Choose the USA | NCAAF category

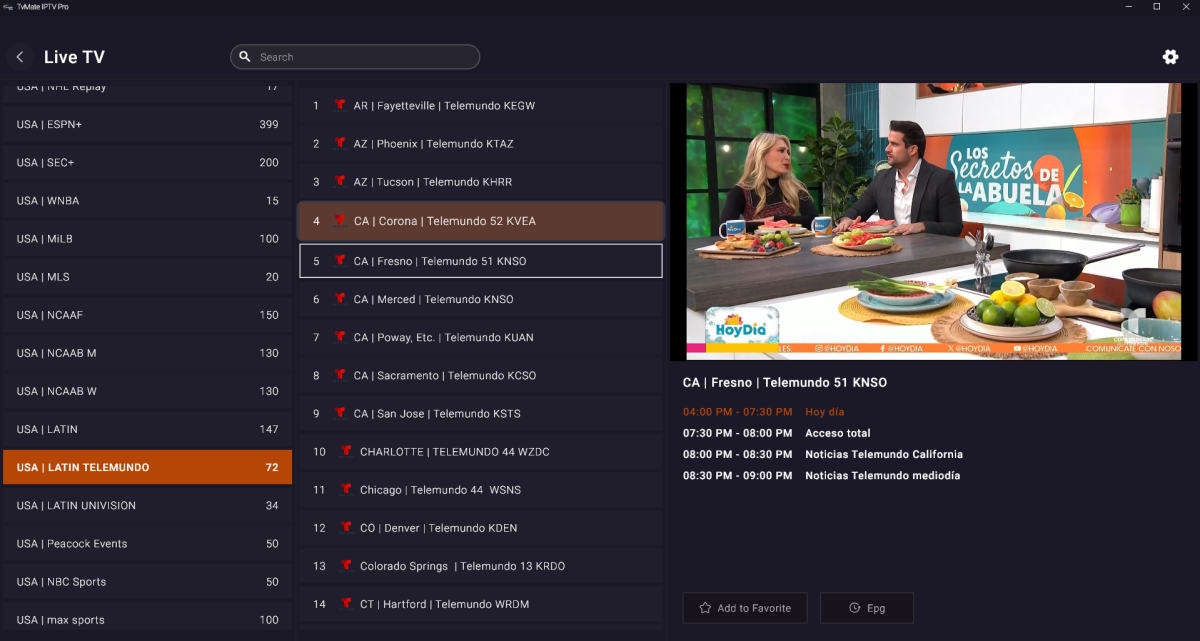click(147, 315)
